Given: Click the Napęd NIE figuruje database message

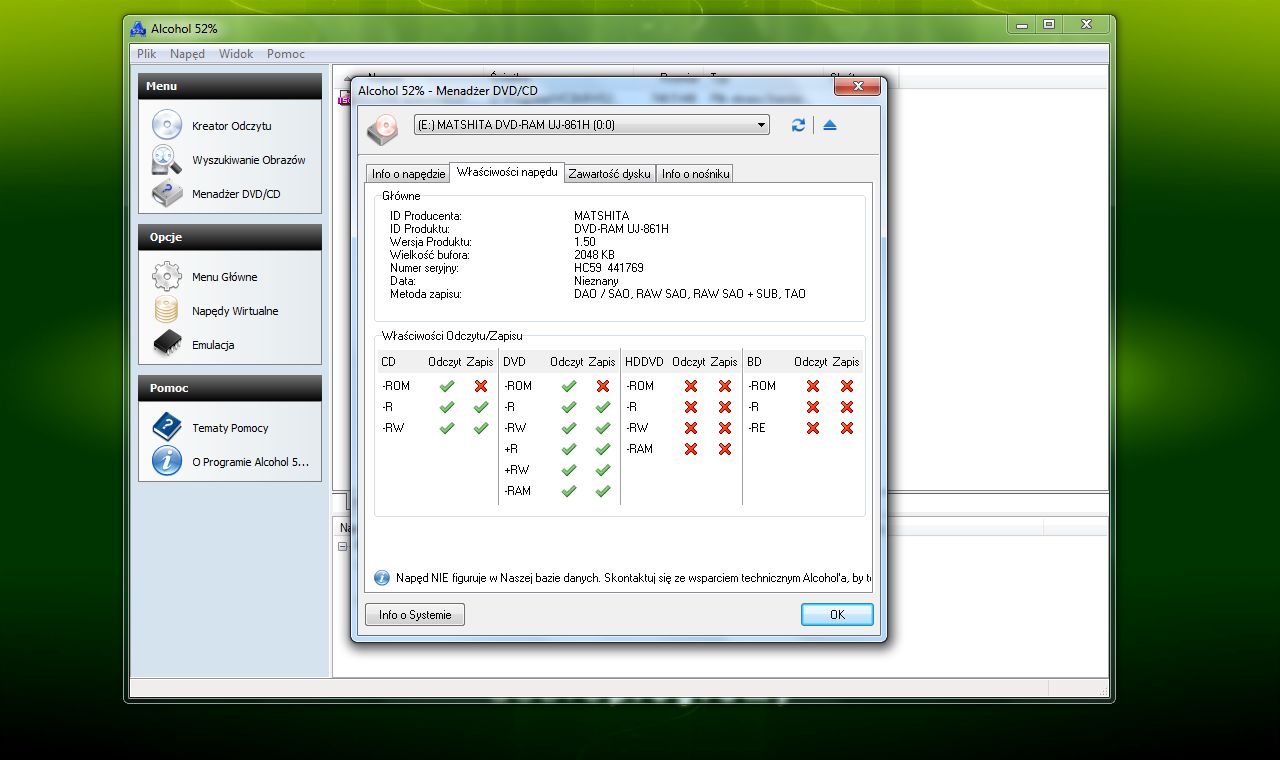Looking at the screenshot, I should [633, 578].
